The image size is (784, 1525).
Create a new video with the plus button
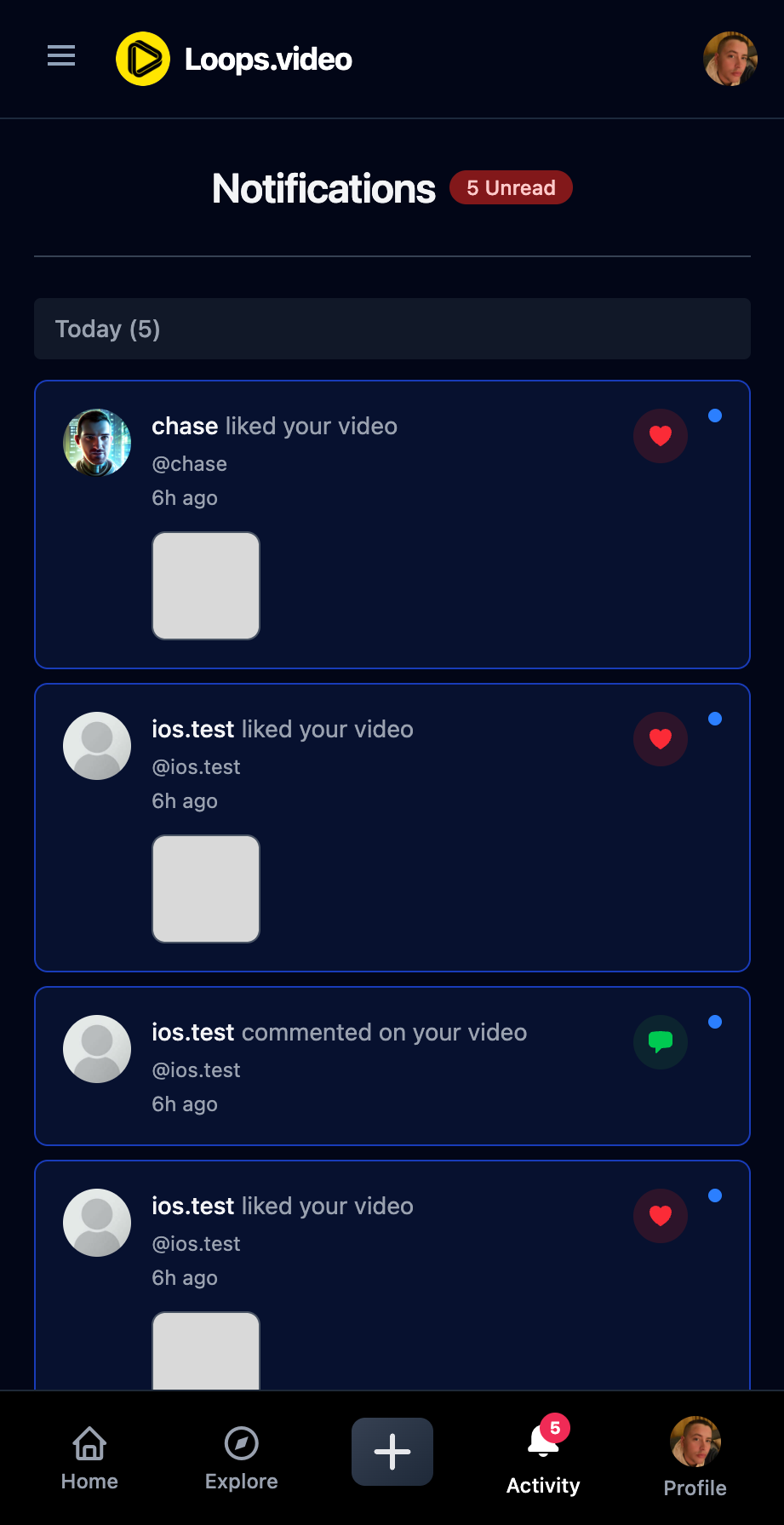coord(392,1452)
